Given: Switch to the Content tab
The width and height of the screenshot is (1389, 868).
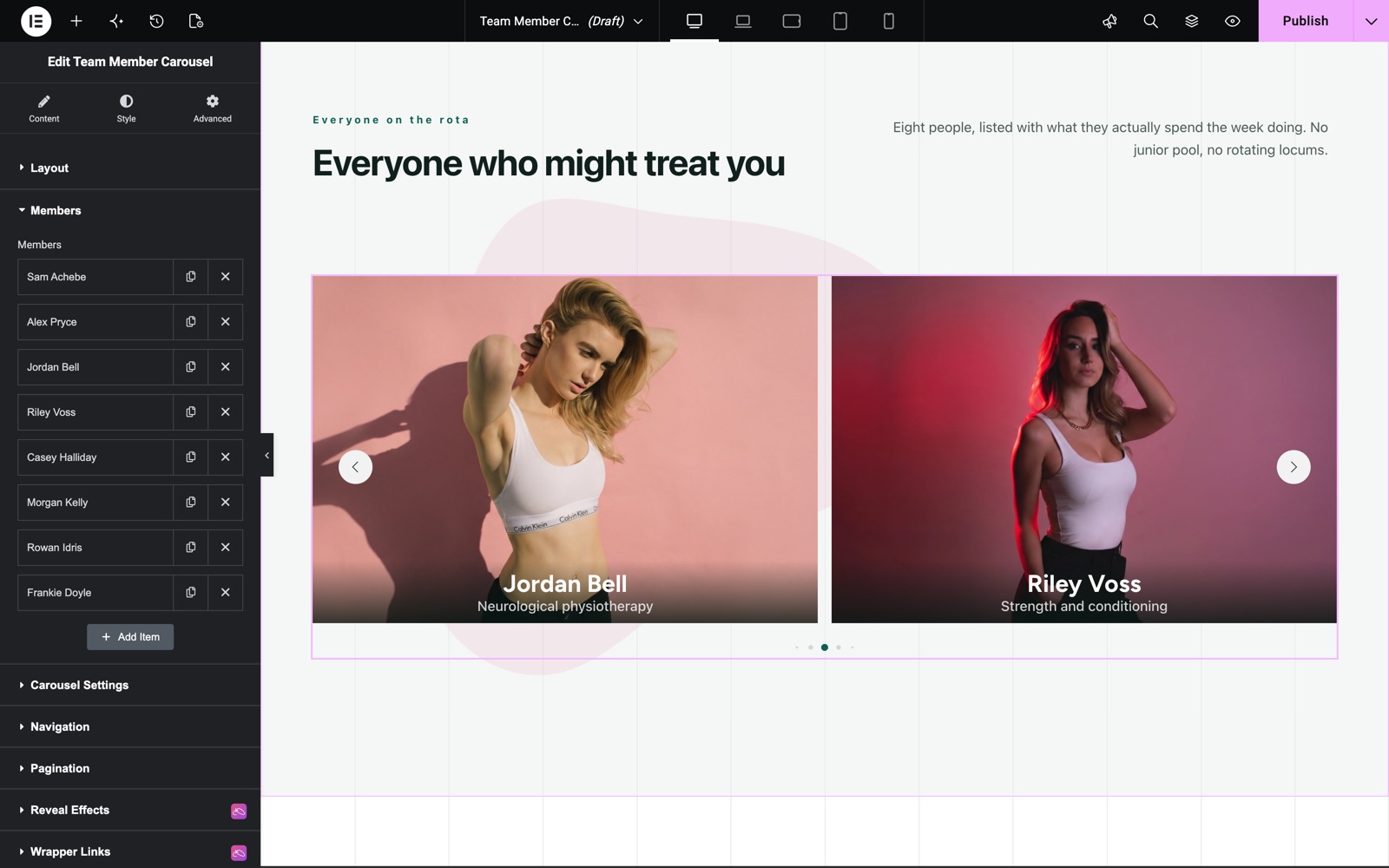Looking at the screenshot, I should tap(44, 108).
